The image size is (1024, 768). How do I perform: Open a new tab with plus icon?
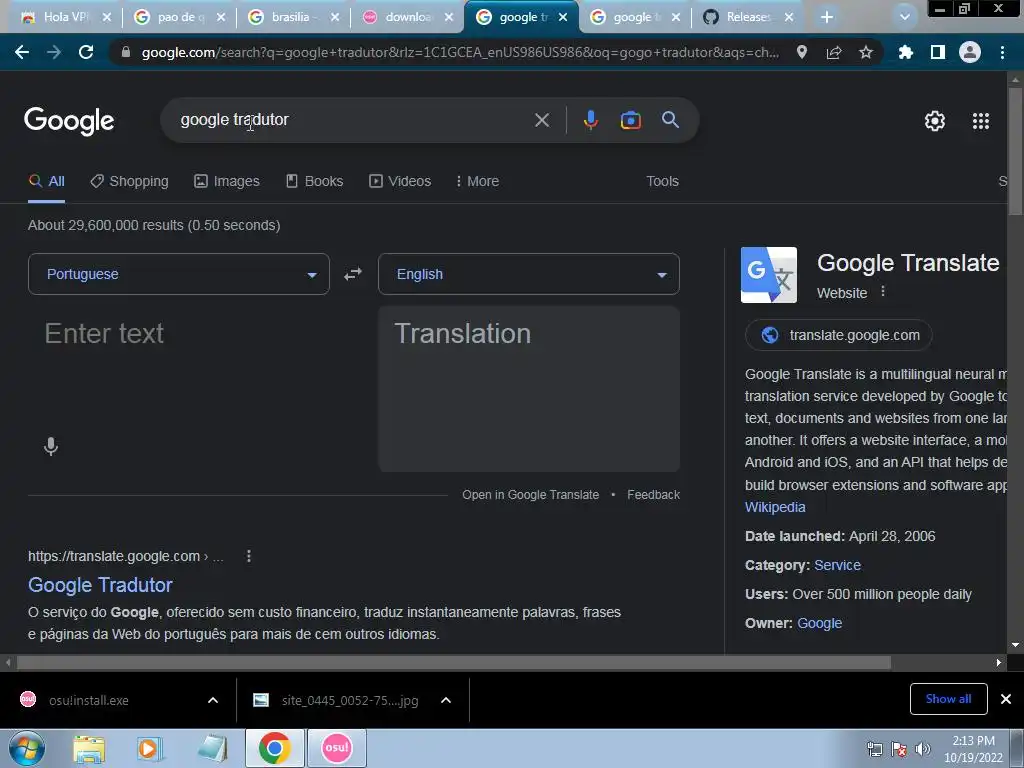pyautogui.click(x=827, y=17)
